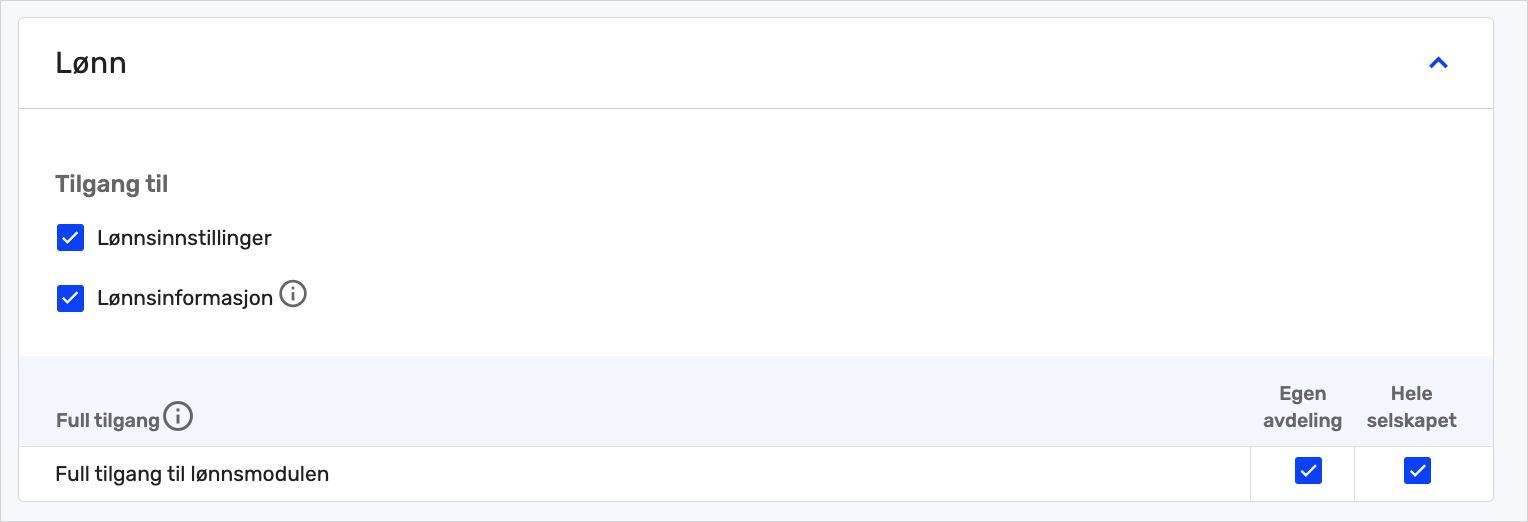Click the Full tilgang column heading

pos(107,420)
